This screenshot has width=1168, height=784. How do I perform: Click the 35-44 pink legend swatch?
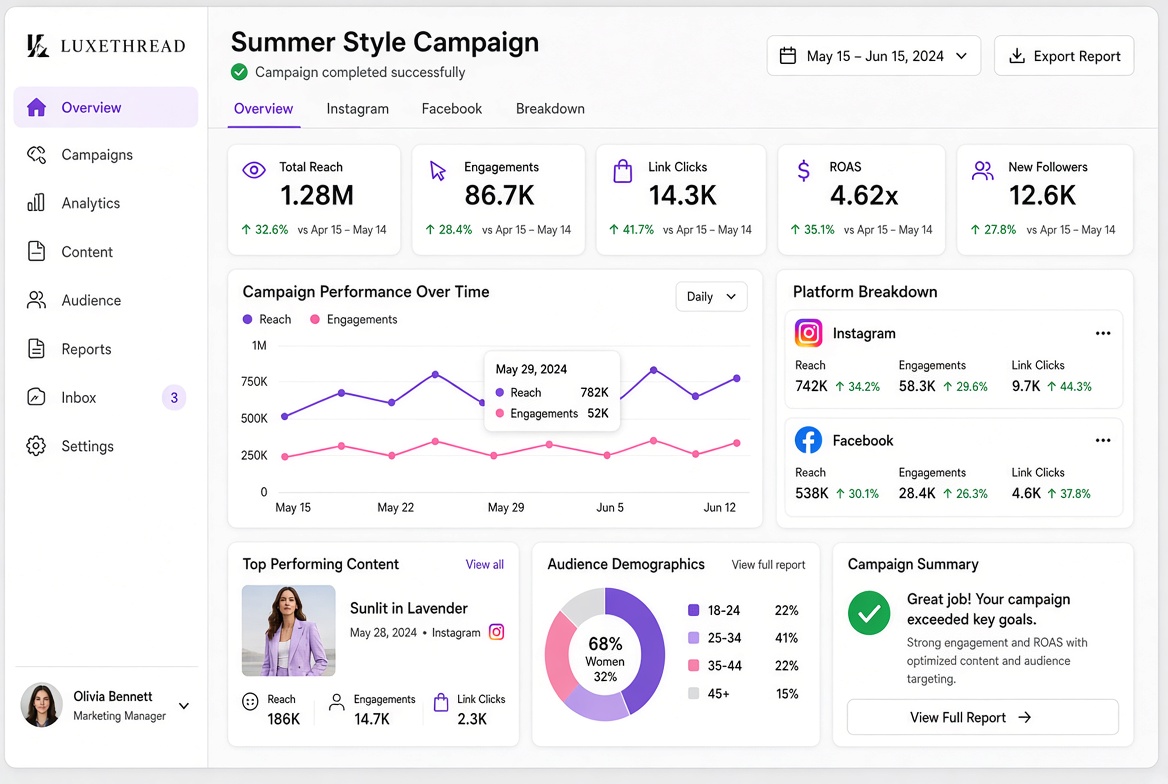[694, 665]
